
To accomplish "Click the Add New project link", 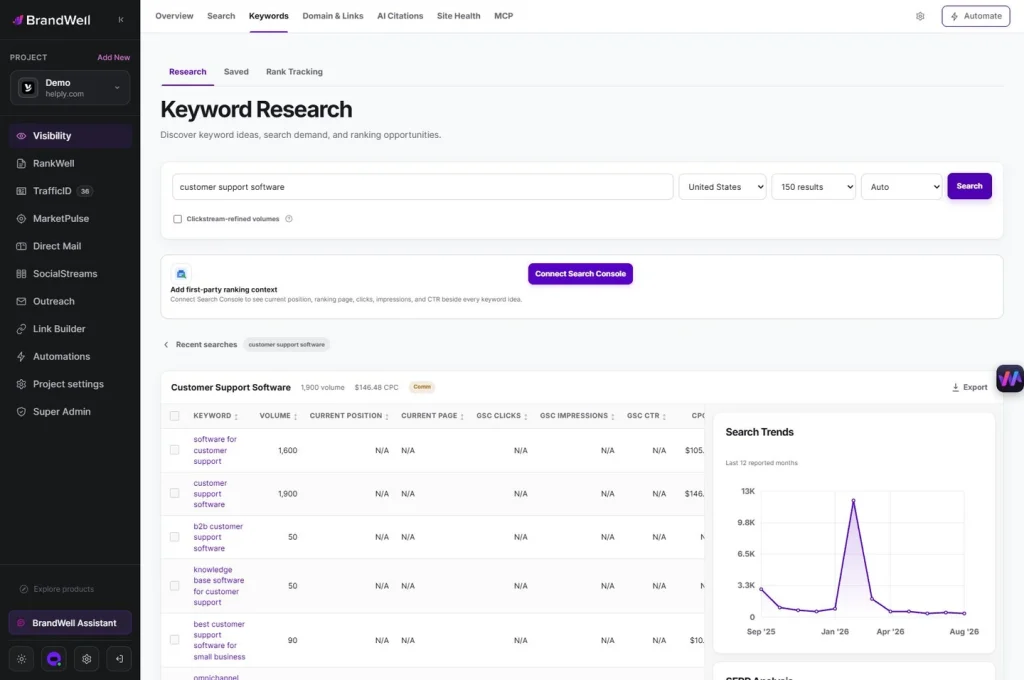I will tap(114, 57).
